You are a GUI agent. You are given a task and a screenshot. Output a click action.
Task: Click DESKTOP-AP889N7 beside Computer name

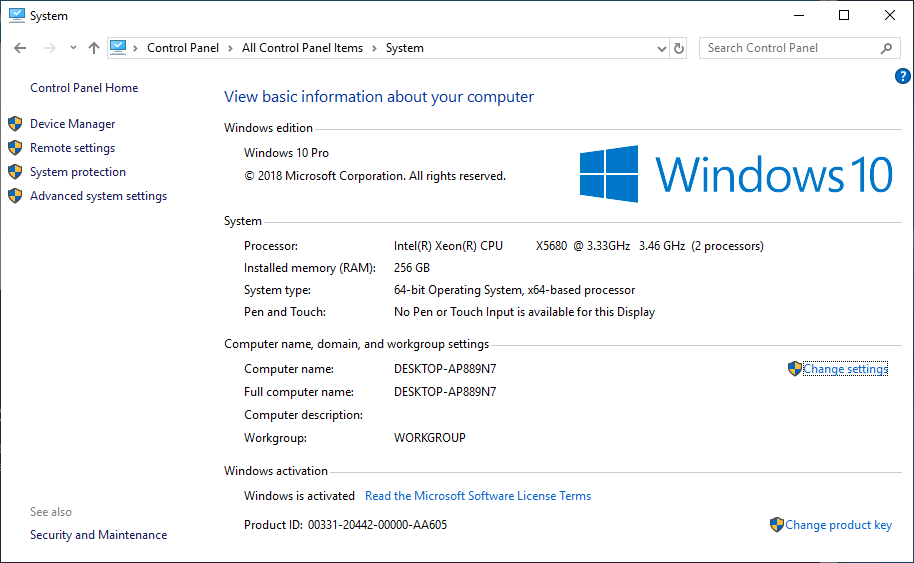pyautogui.click(x=445, y=369)
